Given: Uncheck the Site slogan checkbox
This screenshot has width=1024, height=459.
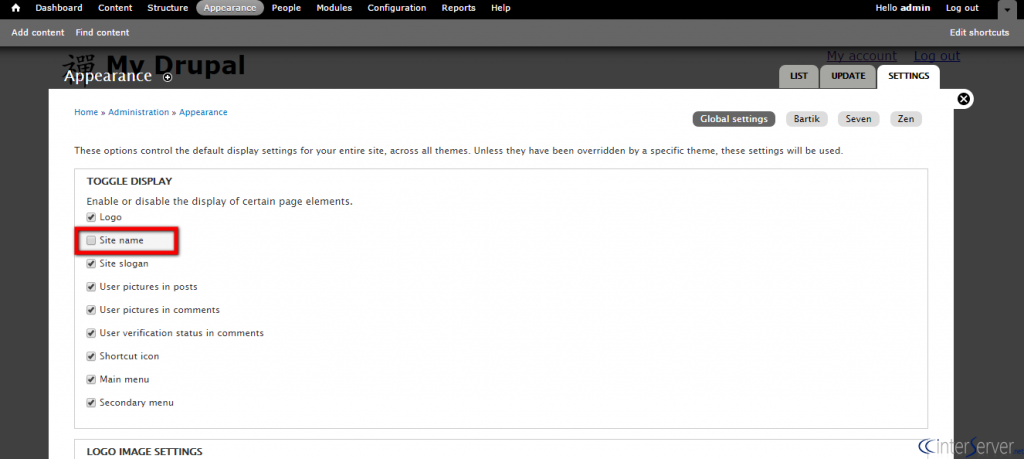Looking at the screenshot, I should 91,264.
